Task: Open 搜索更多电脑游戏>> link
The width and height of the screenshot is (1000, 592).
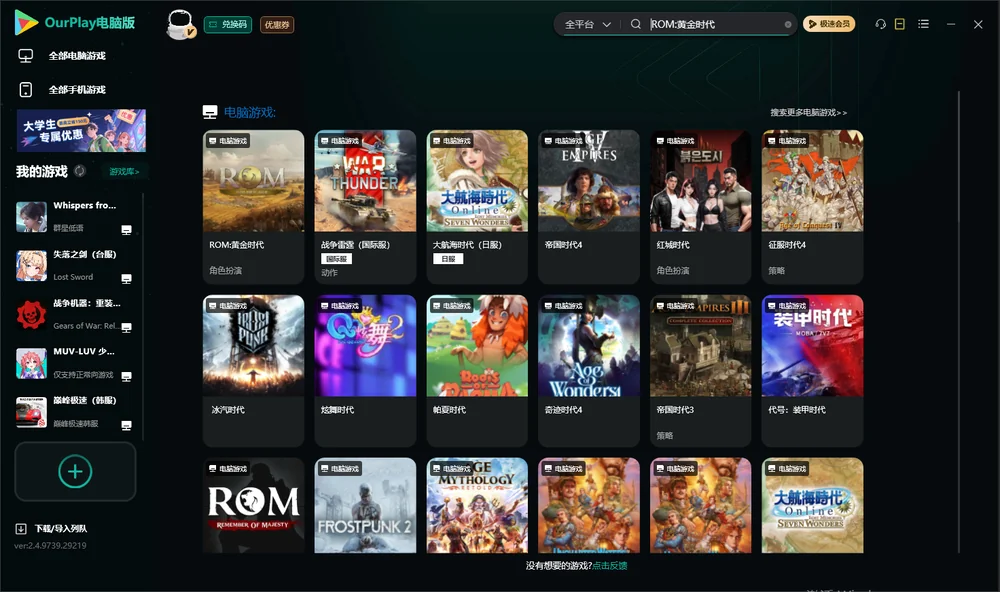Action: (x=808, y=112)
